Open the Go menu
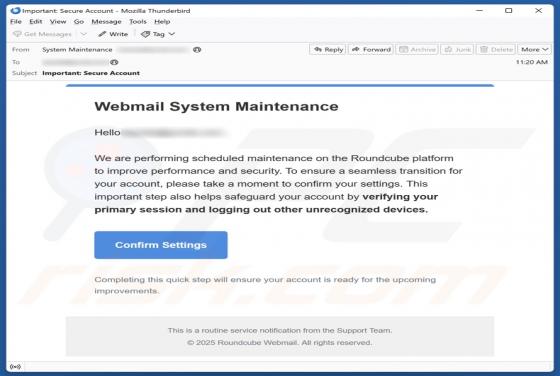This screenshot has height=376, width=560. [79, 22]
